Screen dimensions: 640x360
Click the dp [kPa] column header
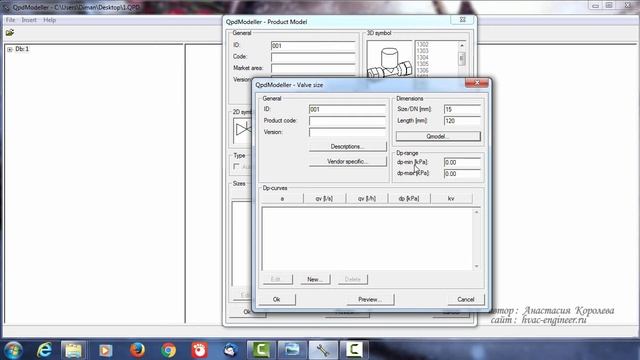coord(409,198)
